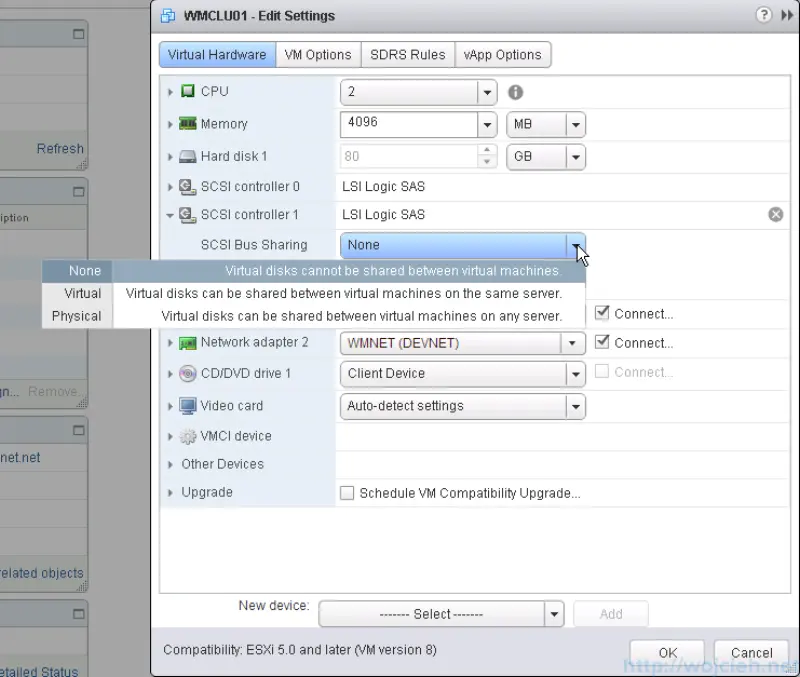
Task: Click the Video card monitor icon
Action: tap(187, 406)
